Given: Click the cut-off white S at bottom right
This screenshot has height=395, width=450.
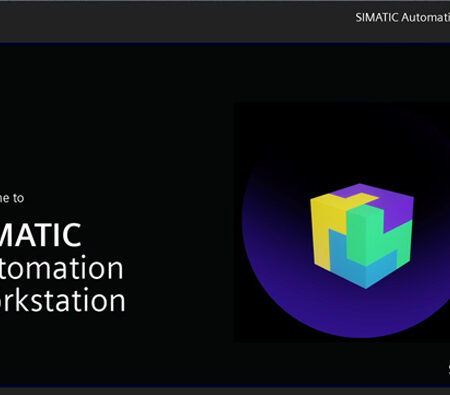Looking at the screenshot, I should pyautogui.click(x=449, y=369).
